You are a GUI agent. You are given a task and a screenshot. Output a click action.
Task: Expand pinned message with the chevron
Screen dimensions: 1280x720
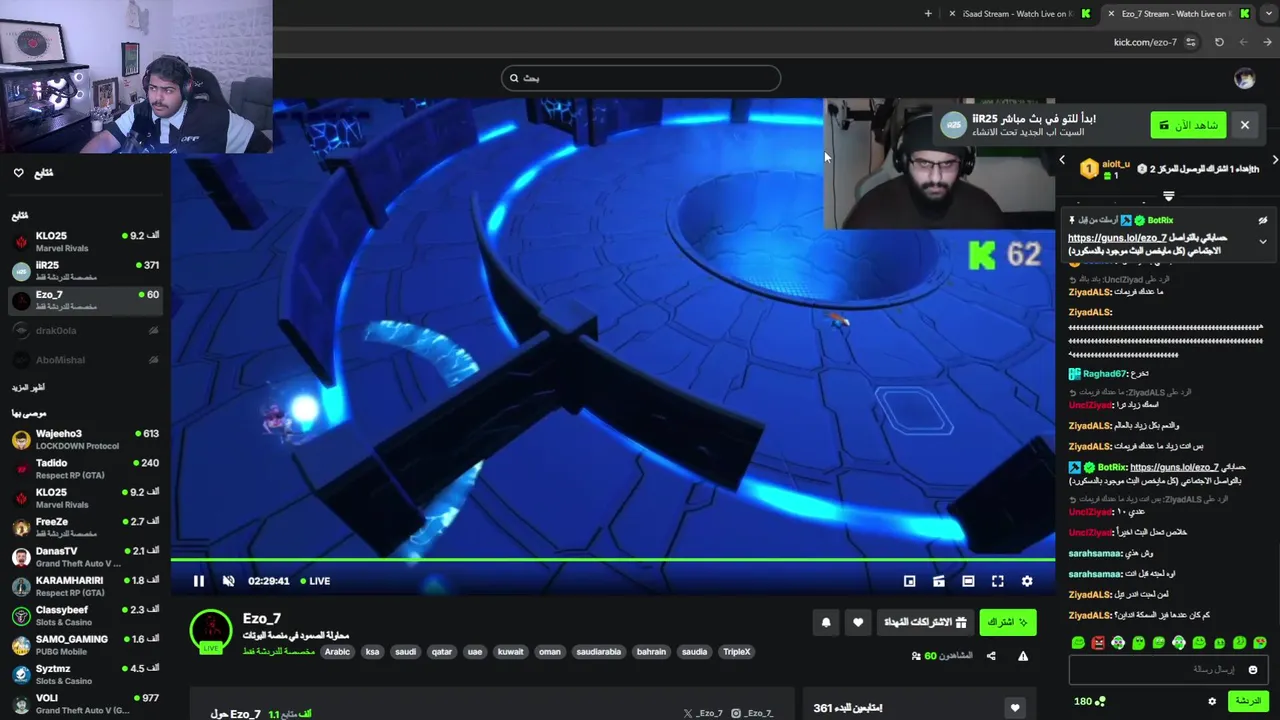1262,241
